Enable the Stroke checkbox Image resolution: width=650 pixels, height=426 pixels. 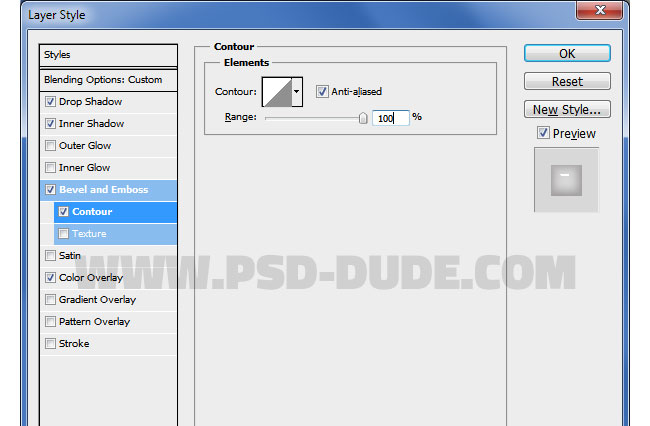click(x=50, y=343)
